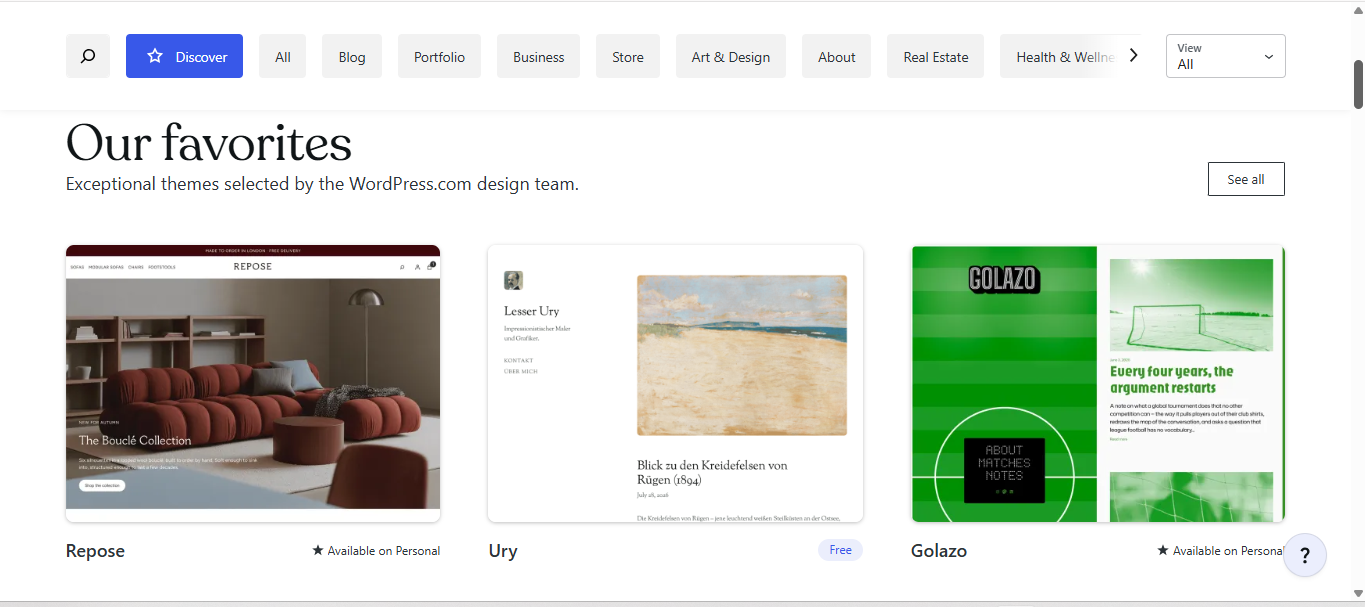This screenshot has height=607, width=1365.
Task: Click the page vertical scrollbar thumb
Action: point(1359,85)
